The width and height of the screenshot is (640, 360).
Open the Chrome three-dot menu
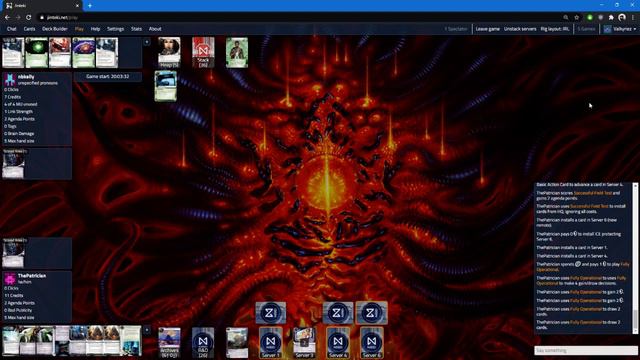(633, 18)
